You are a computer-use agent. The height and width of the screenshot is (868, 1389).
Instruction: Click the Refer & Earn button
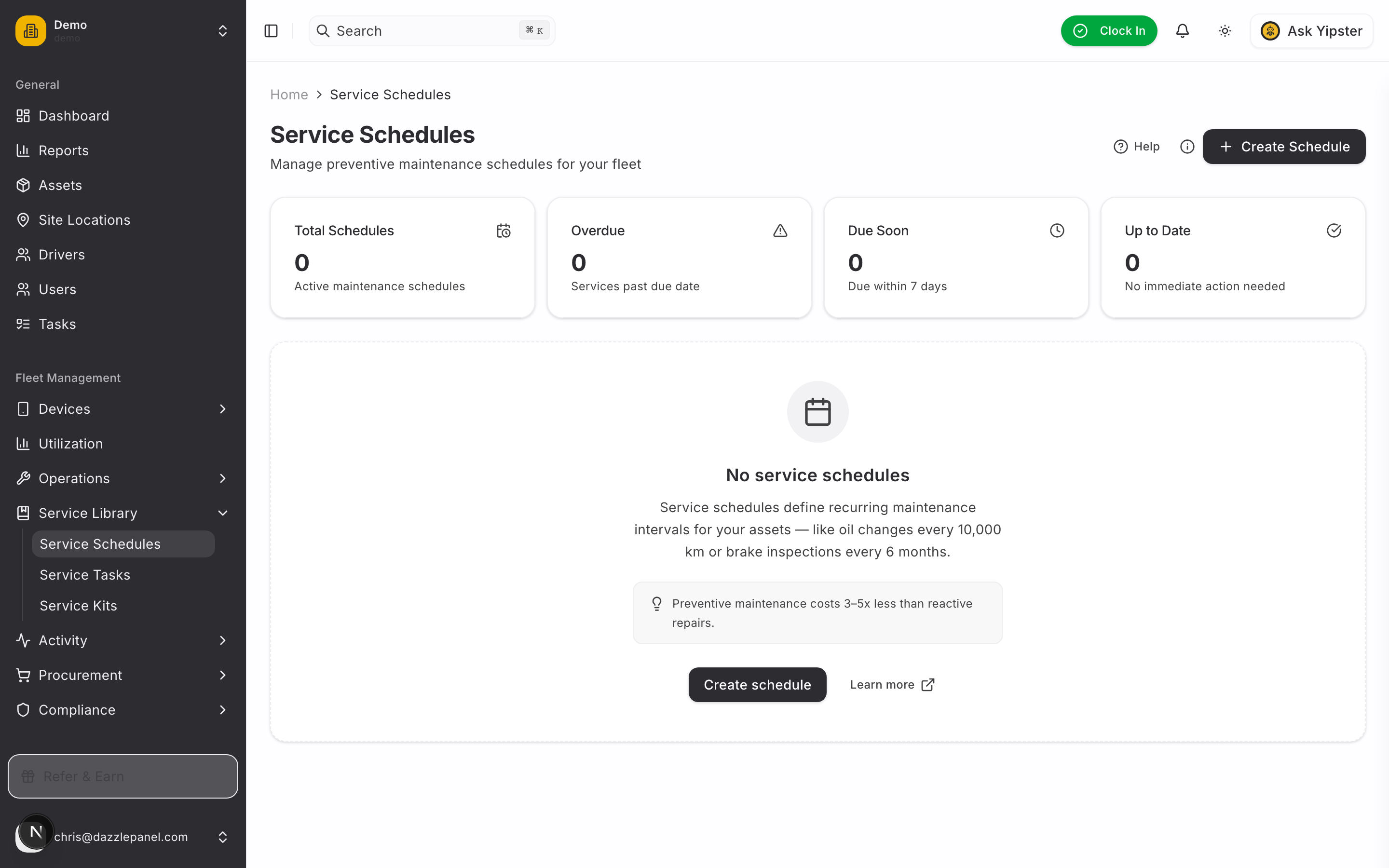123,776
